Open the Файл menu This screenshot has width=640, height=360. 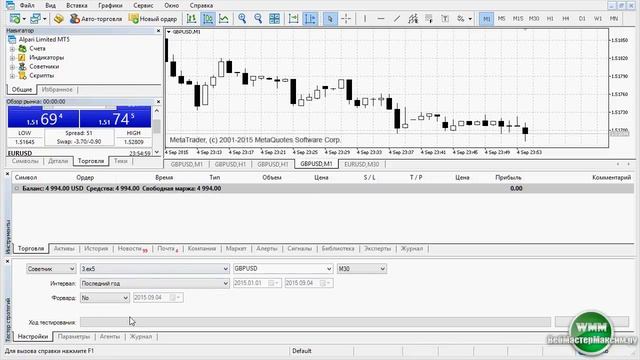point(27,6)
